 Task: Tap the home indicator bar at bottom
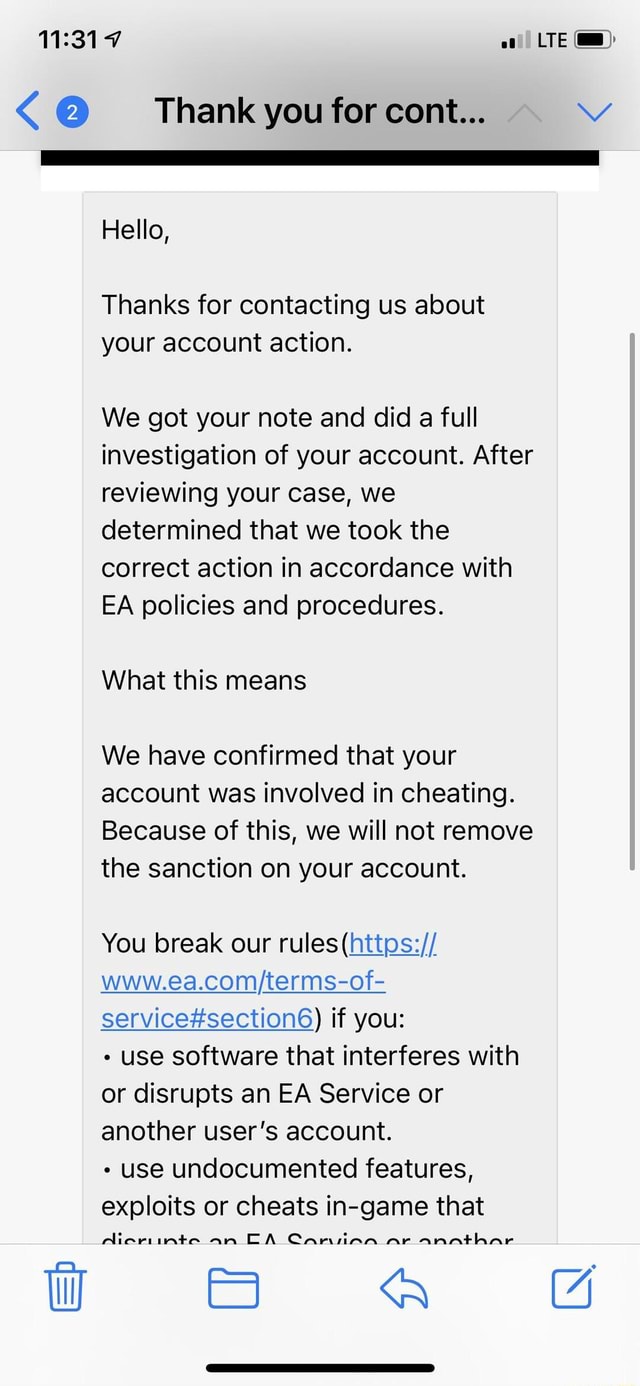pos(320,1367)
